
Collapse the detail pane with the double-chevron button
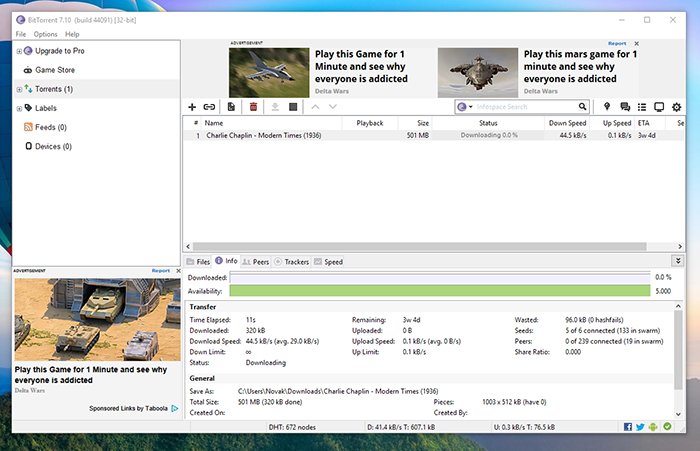(x=678, y=261)
